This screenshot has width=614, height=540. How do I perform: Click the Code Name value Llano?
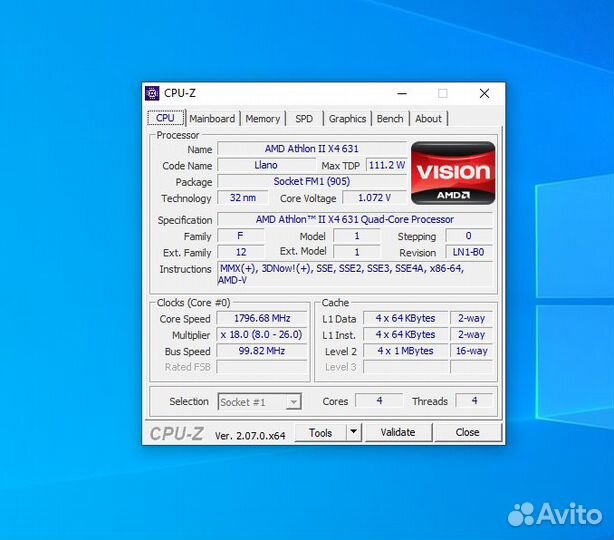266,165
